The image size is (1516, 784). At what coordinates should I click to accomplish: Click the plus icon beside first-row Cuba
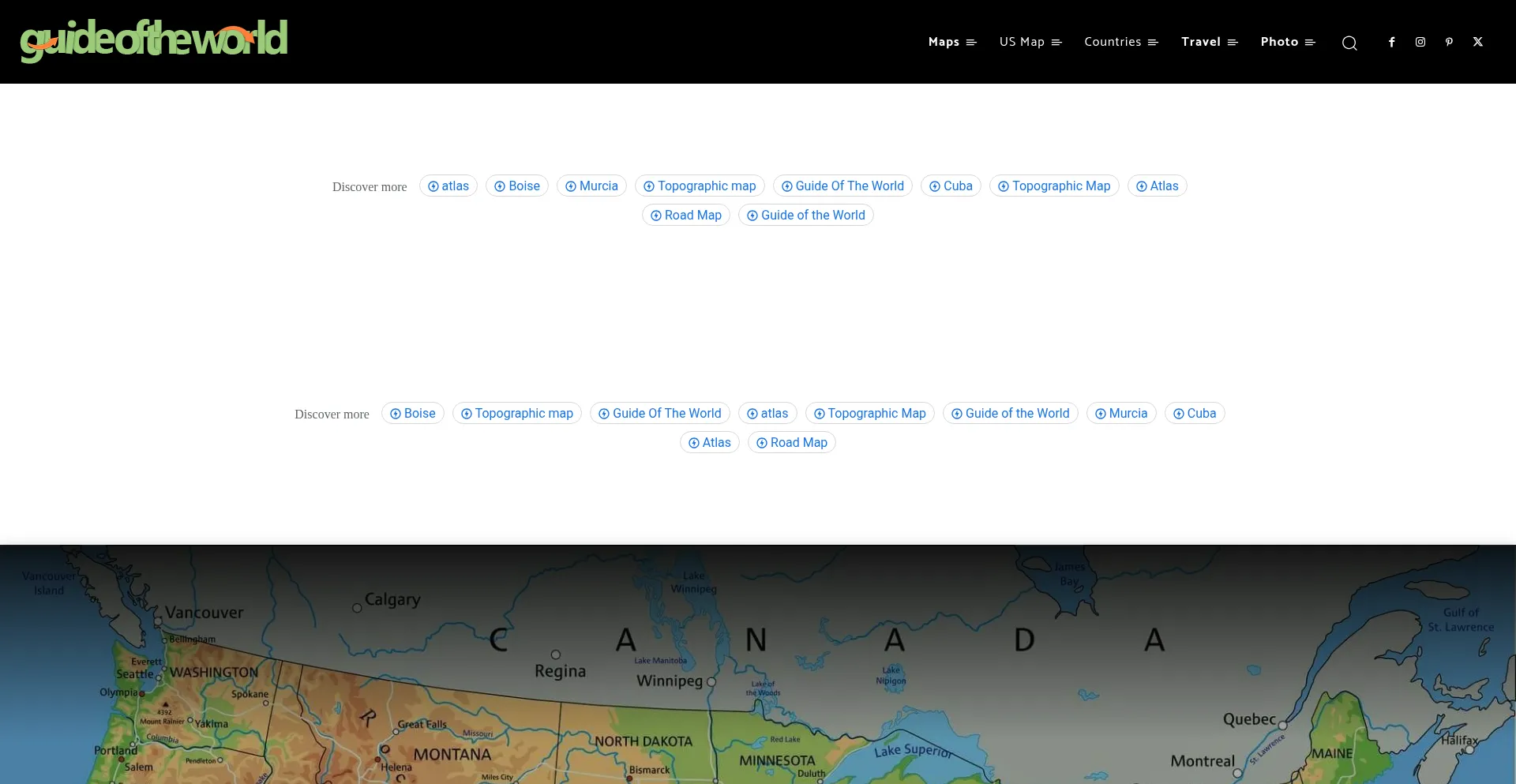click(x=934, y=186)
